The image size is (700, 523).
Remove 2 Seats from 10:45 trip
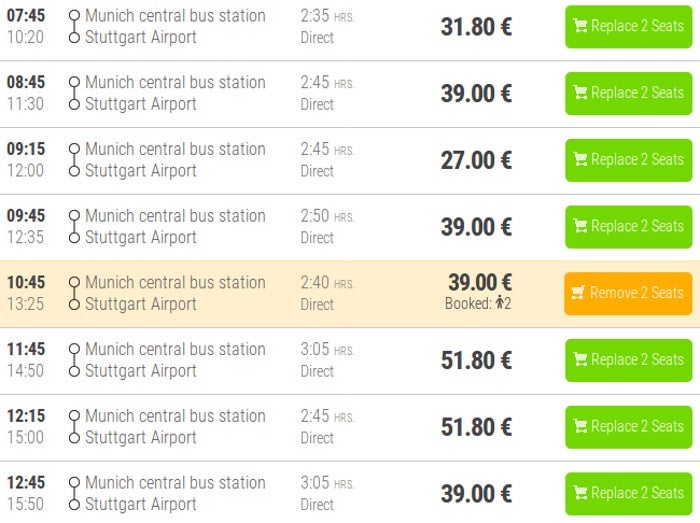[x=627, y=293]
